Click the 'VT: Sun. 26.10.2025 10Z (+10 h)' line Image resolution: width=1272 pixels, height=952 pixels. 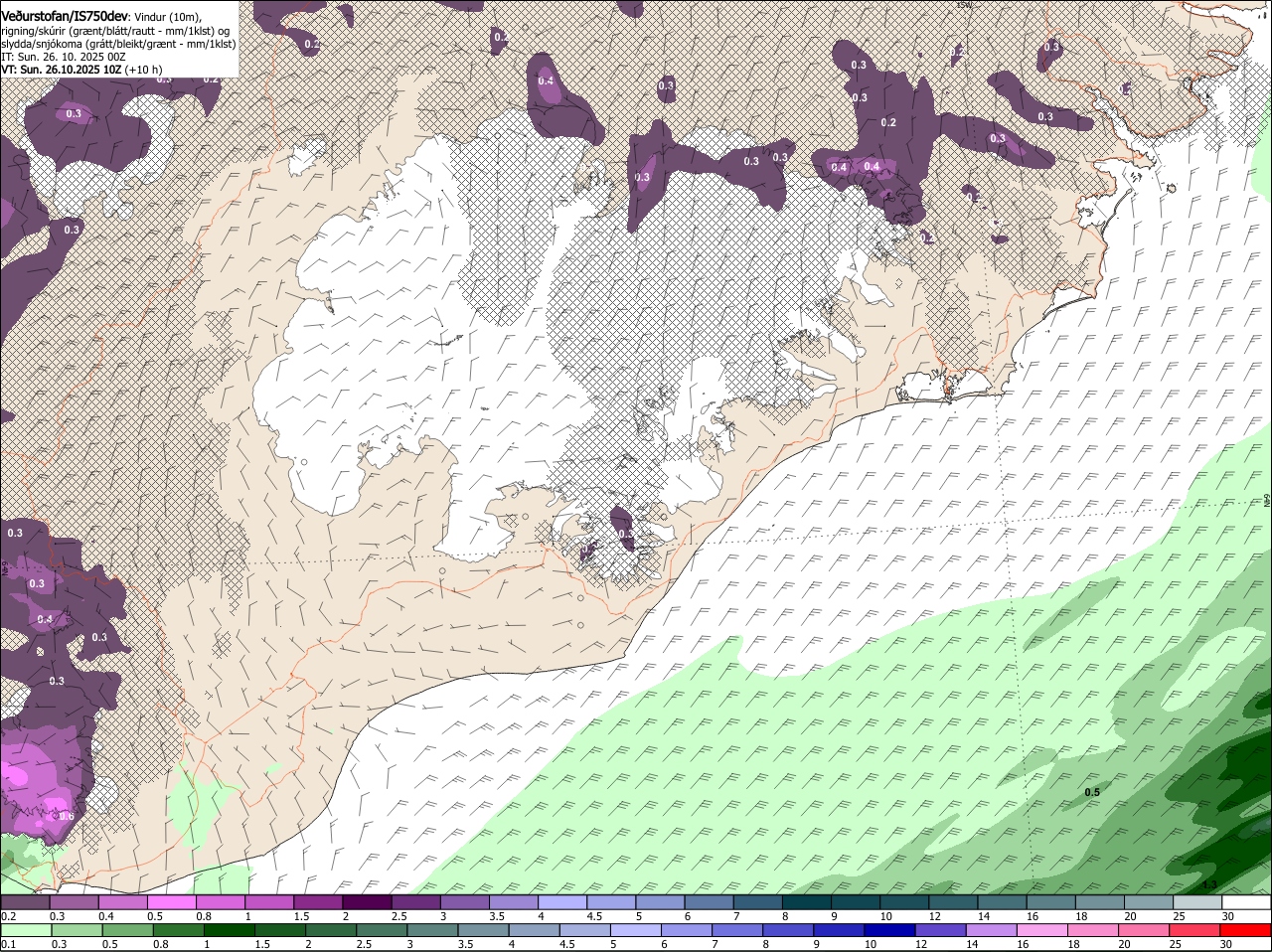[81, 70]
